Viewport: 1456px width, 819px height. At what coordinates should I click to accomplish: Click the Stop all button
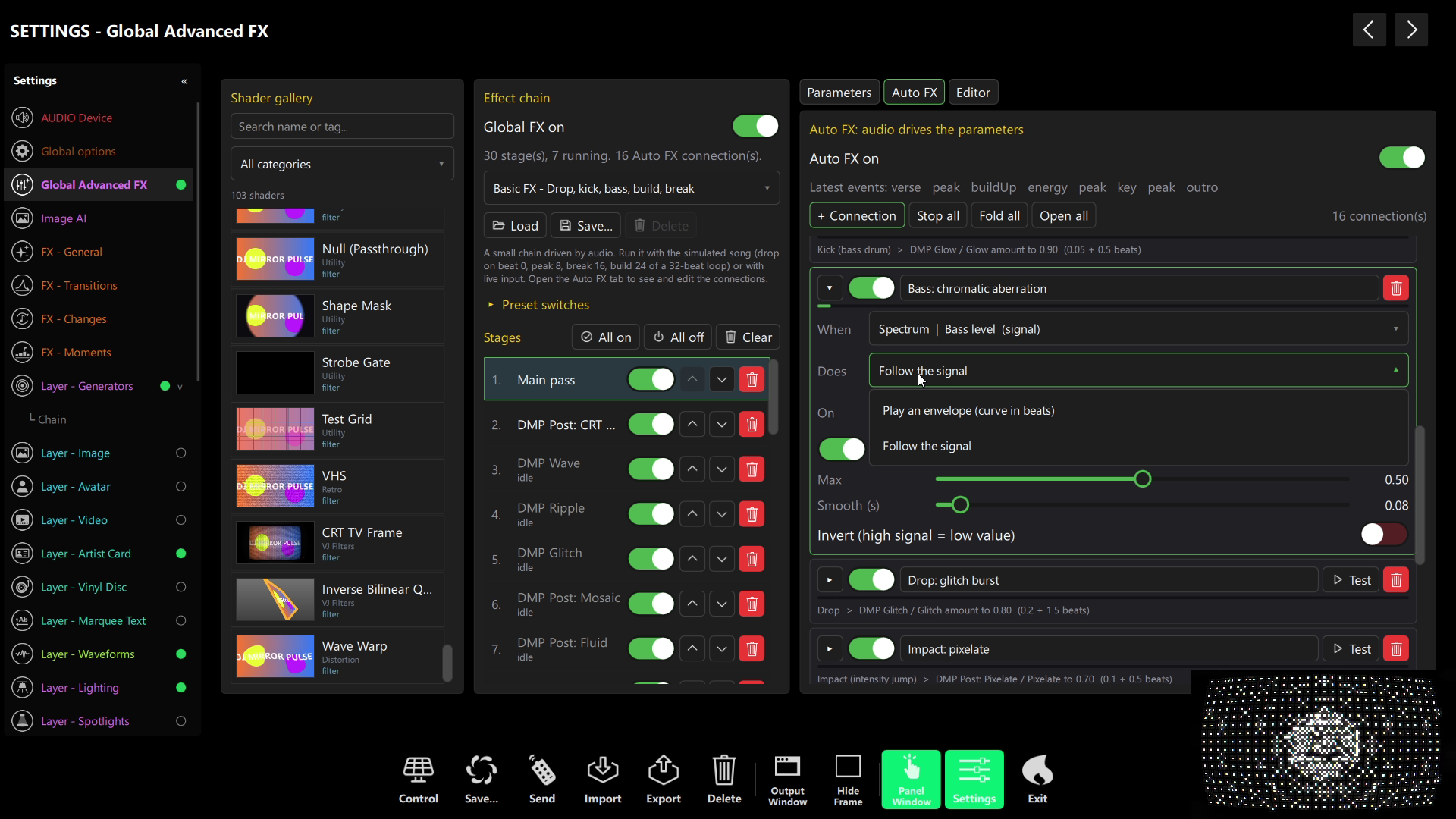[x=938, y=215]
